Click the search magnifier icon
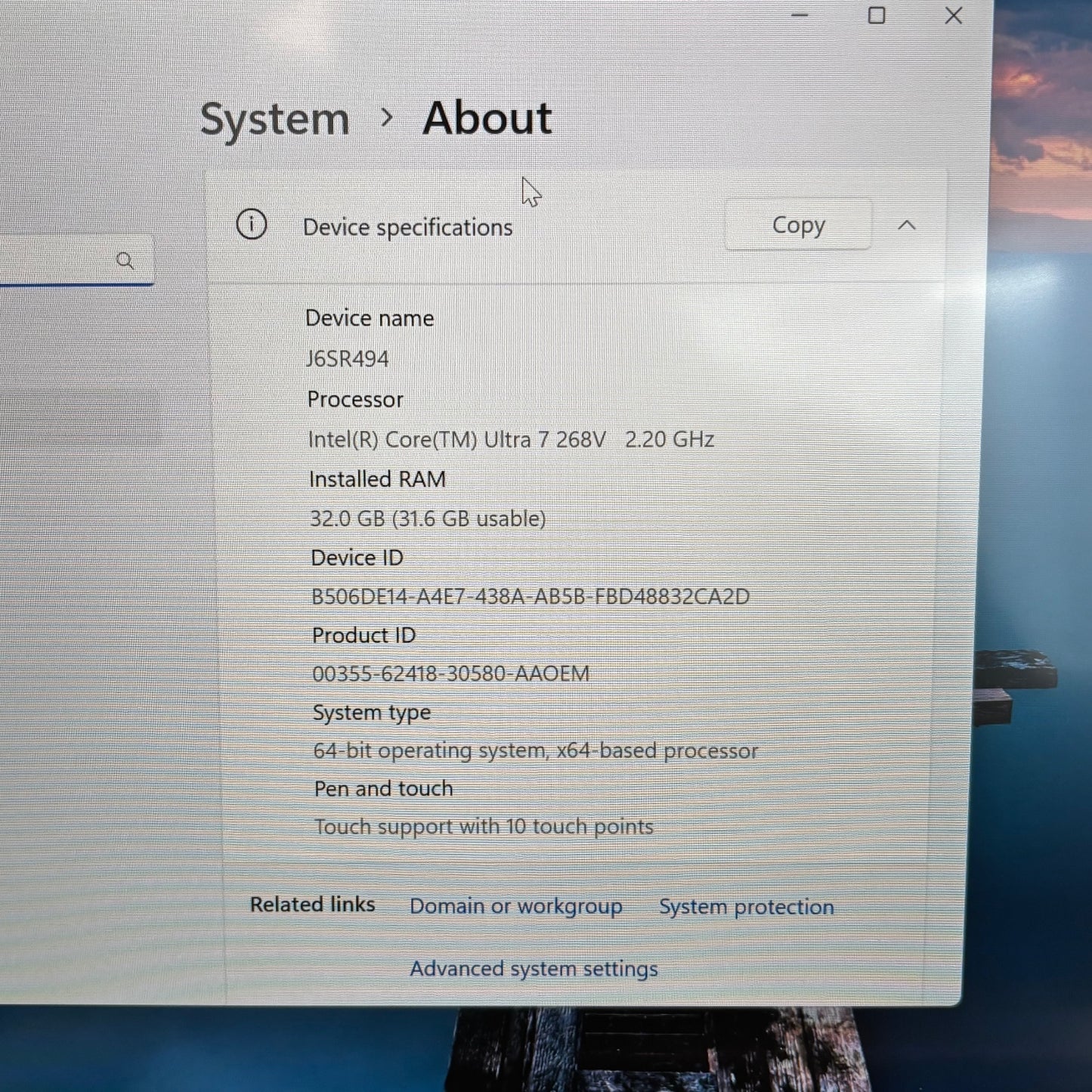 point(125,261)
